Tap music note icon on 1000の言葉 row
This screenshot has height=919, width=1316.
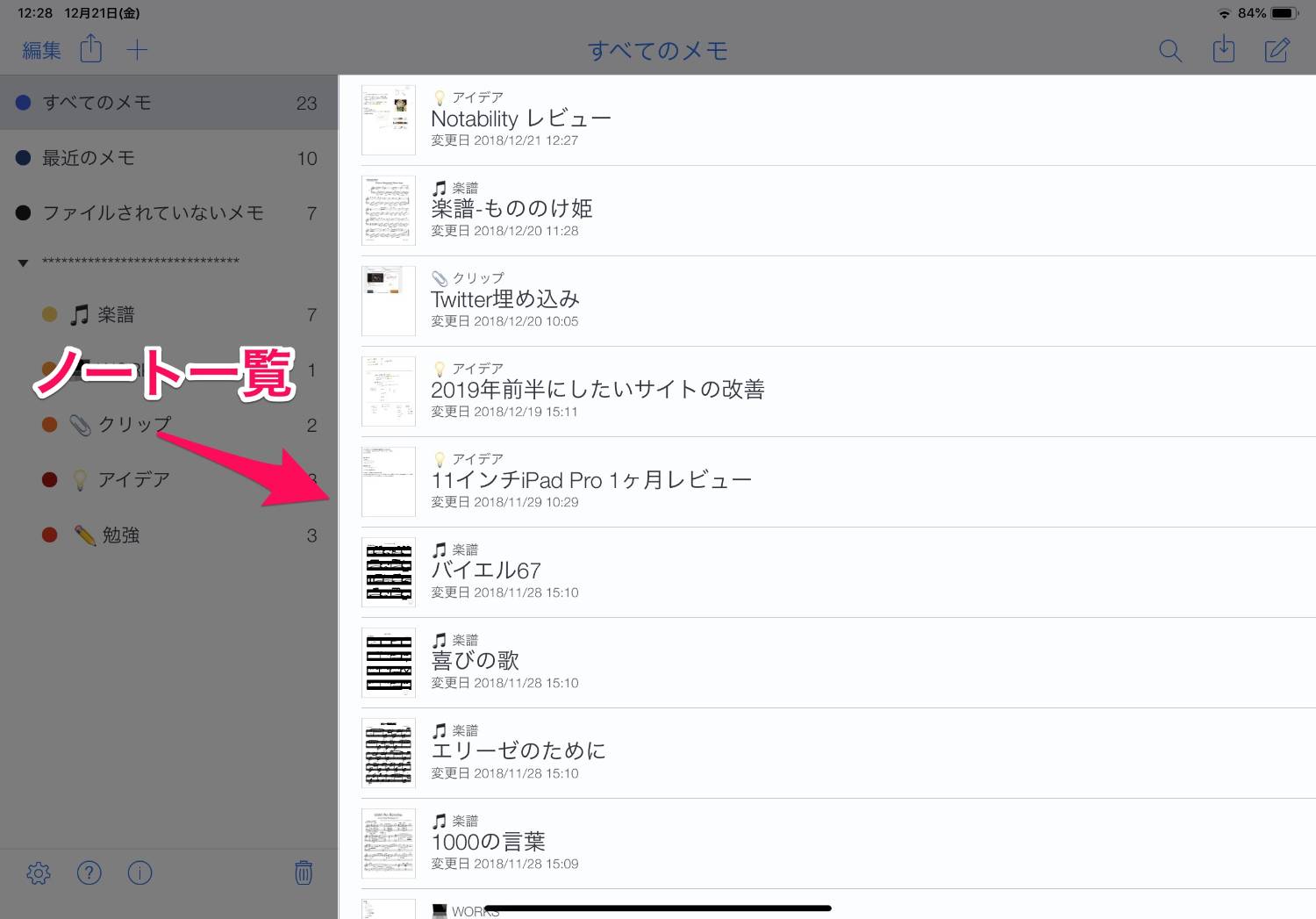440,822
